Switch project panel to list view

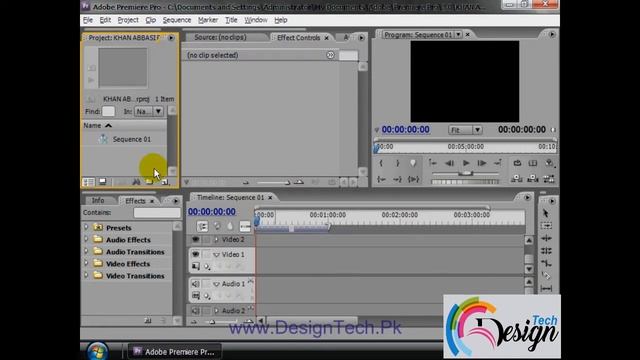[x=88, y=182]
